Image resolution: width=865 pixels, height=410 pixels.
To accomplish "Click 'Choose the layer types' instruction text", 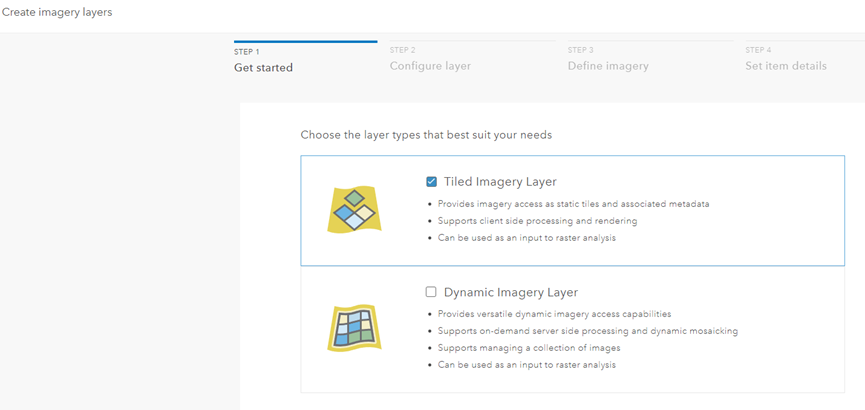I will point(426,134).
